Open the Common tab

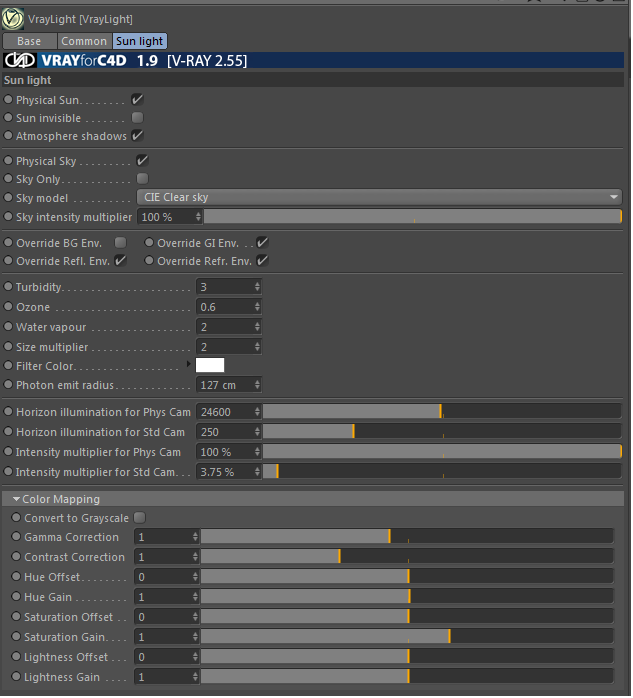coord(84,41)
